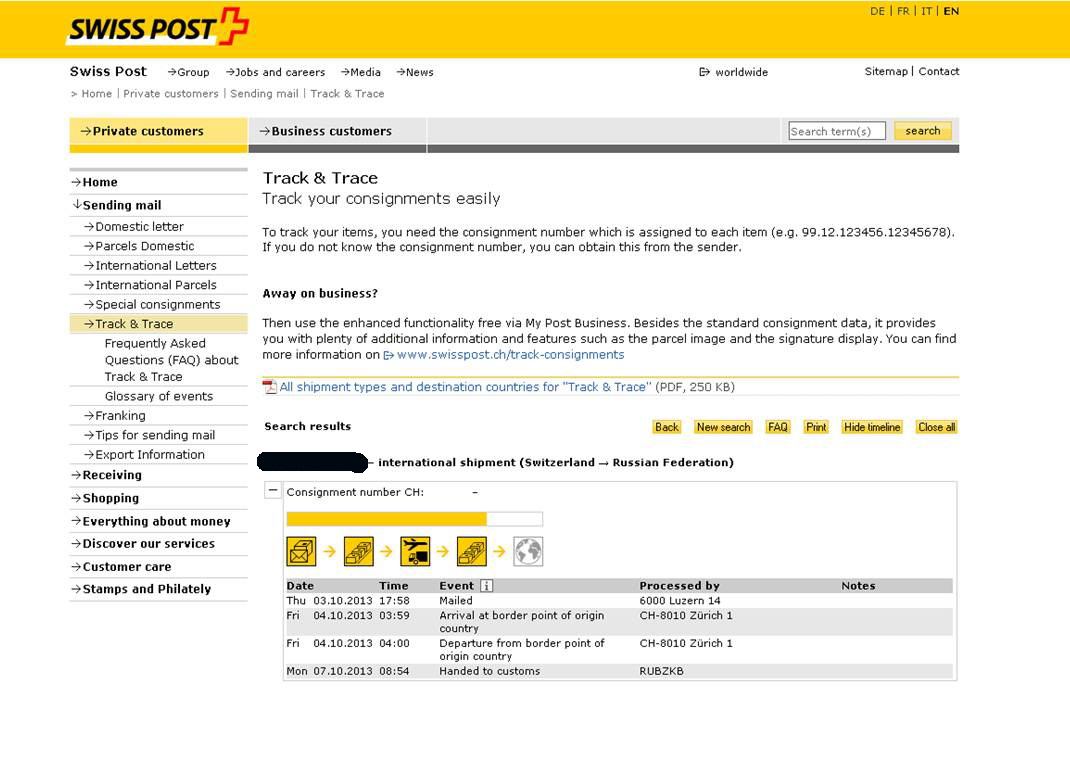This screenshot has height=776, width=1070.
Task: Focus the Search term input field
Action: pyautogui.click(x=836, y=131)
